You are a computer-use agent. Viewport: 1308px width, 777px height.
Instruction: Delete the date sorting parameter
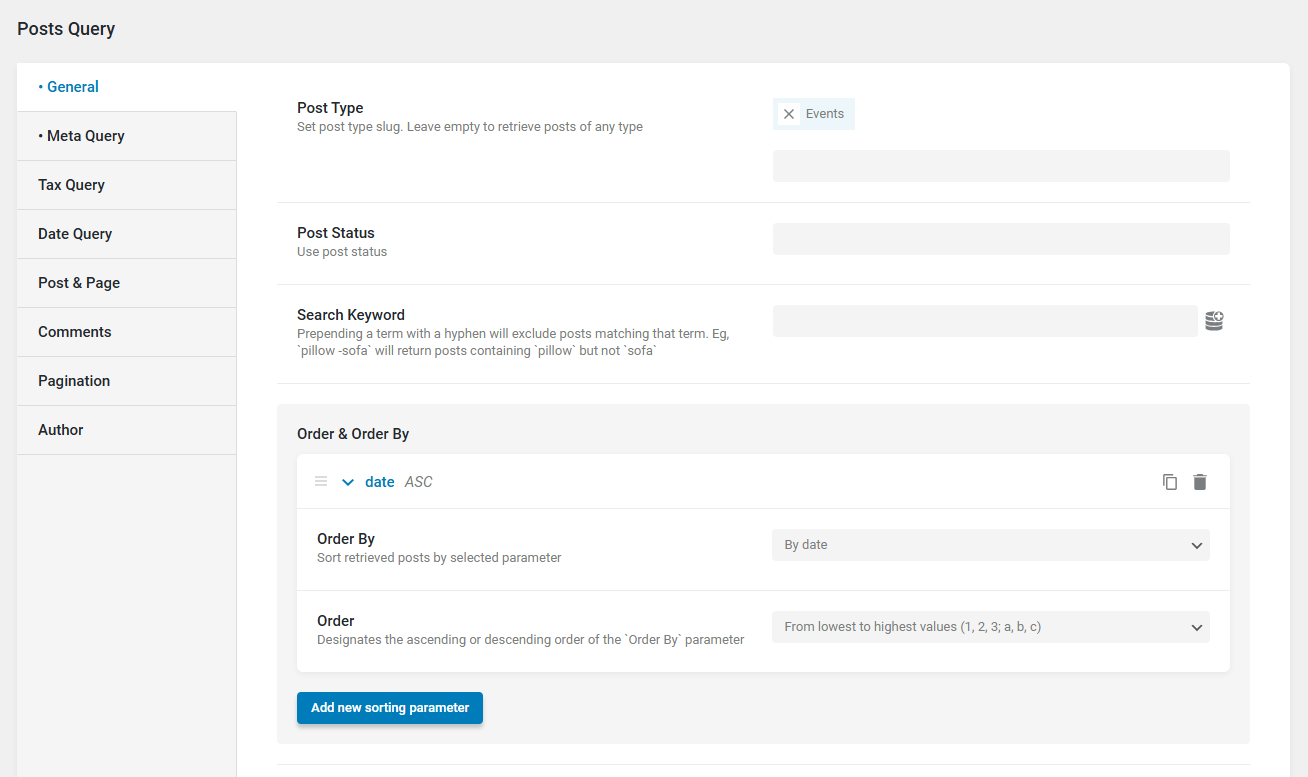click(x=1200, y=482)
